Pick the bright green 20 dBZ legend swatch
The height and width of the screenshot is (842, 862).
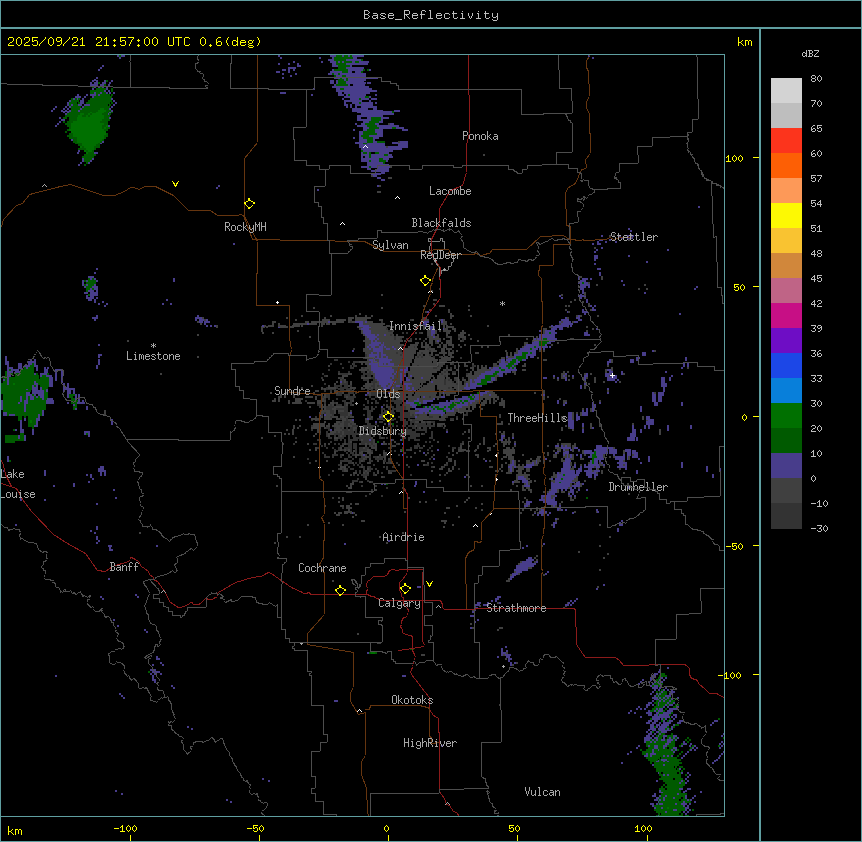click(786, 415)
